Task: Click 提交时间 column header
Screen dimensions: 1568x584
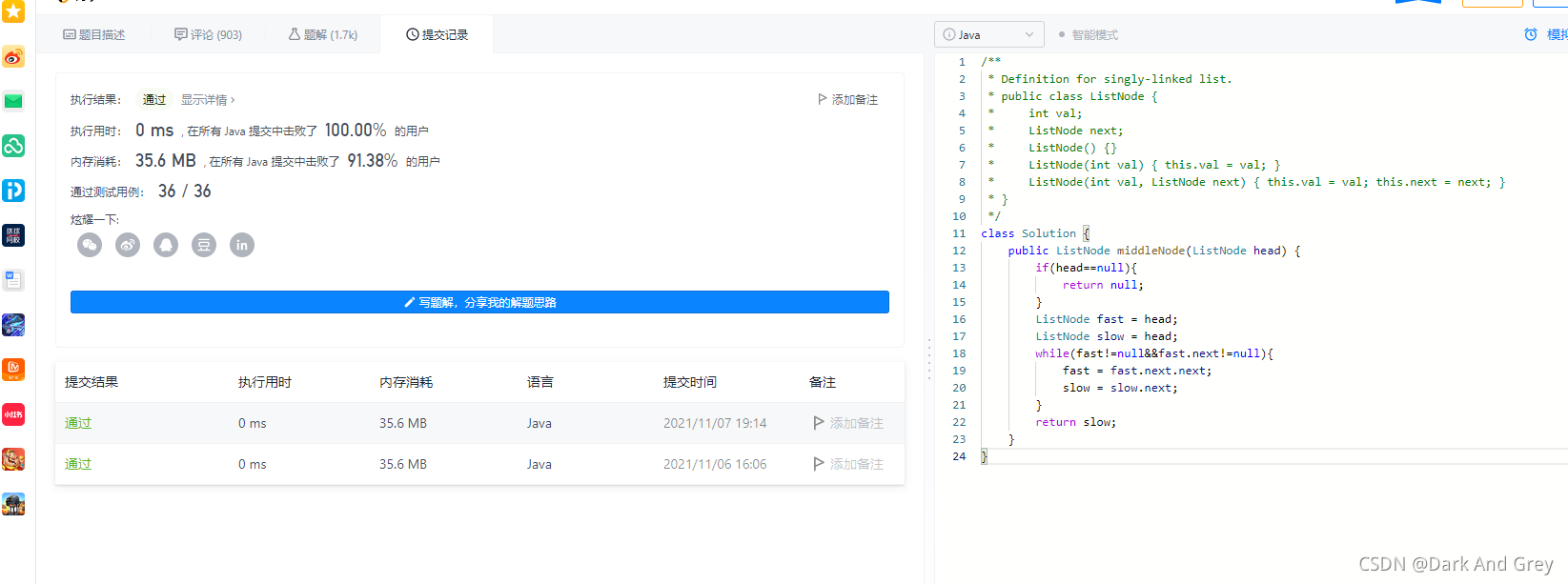Action: click(690, 382)
